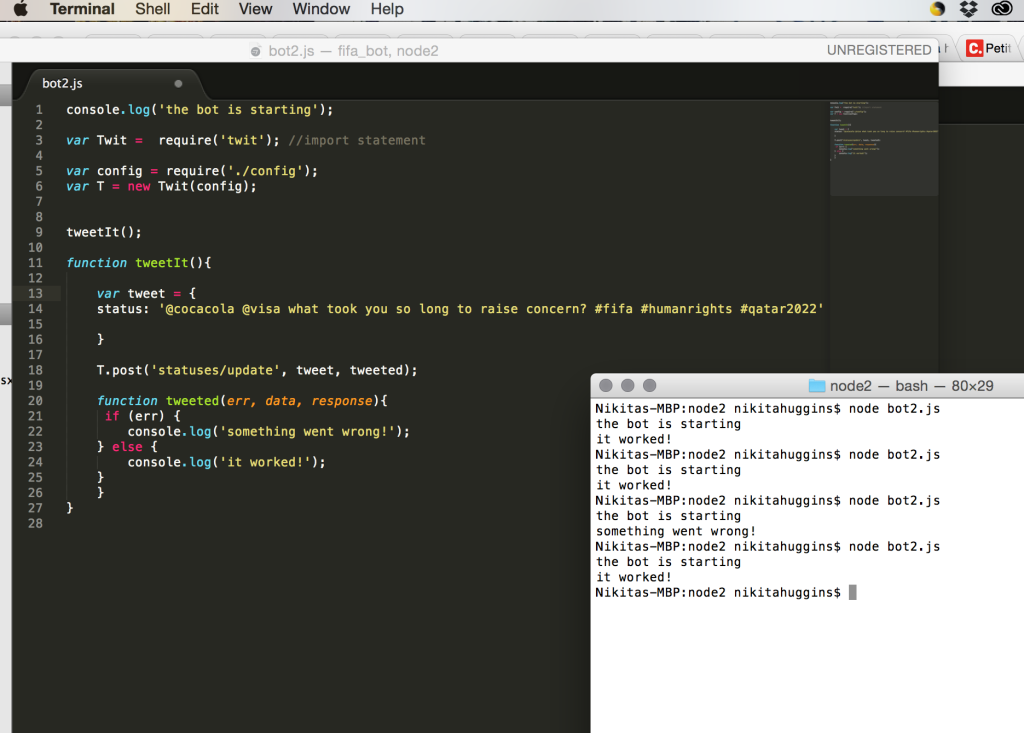Open the Edit menu
This screenshot has height=733, width=1024.
pyautogui.click(x=204, y=9)
